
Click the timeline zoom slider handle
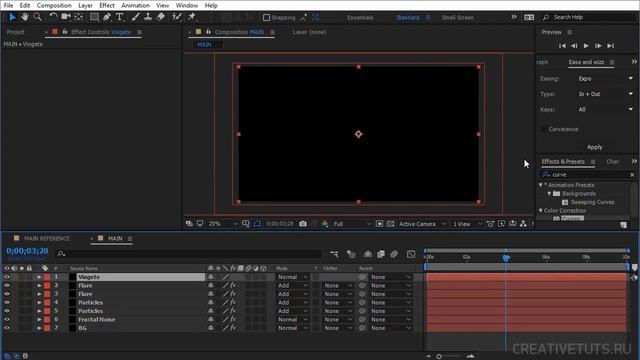click(439, 356)
